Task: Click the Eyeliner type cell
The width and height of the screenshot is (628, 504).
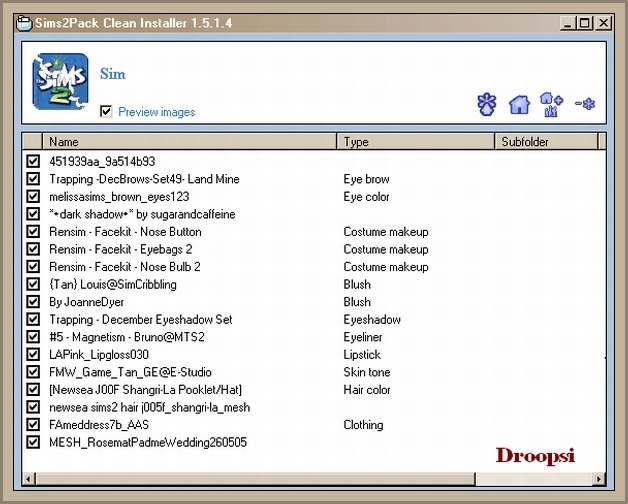Action: [362, 337]
